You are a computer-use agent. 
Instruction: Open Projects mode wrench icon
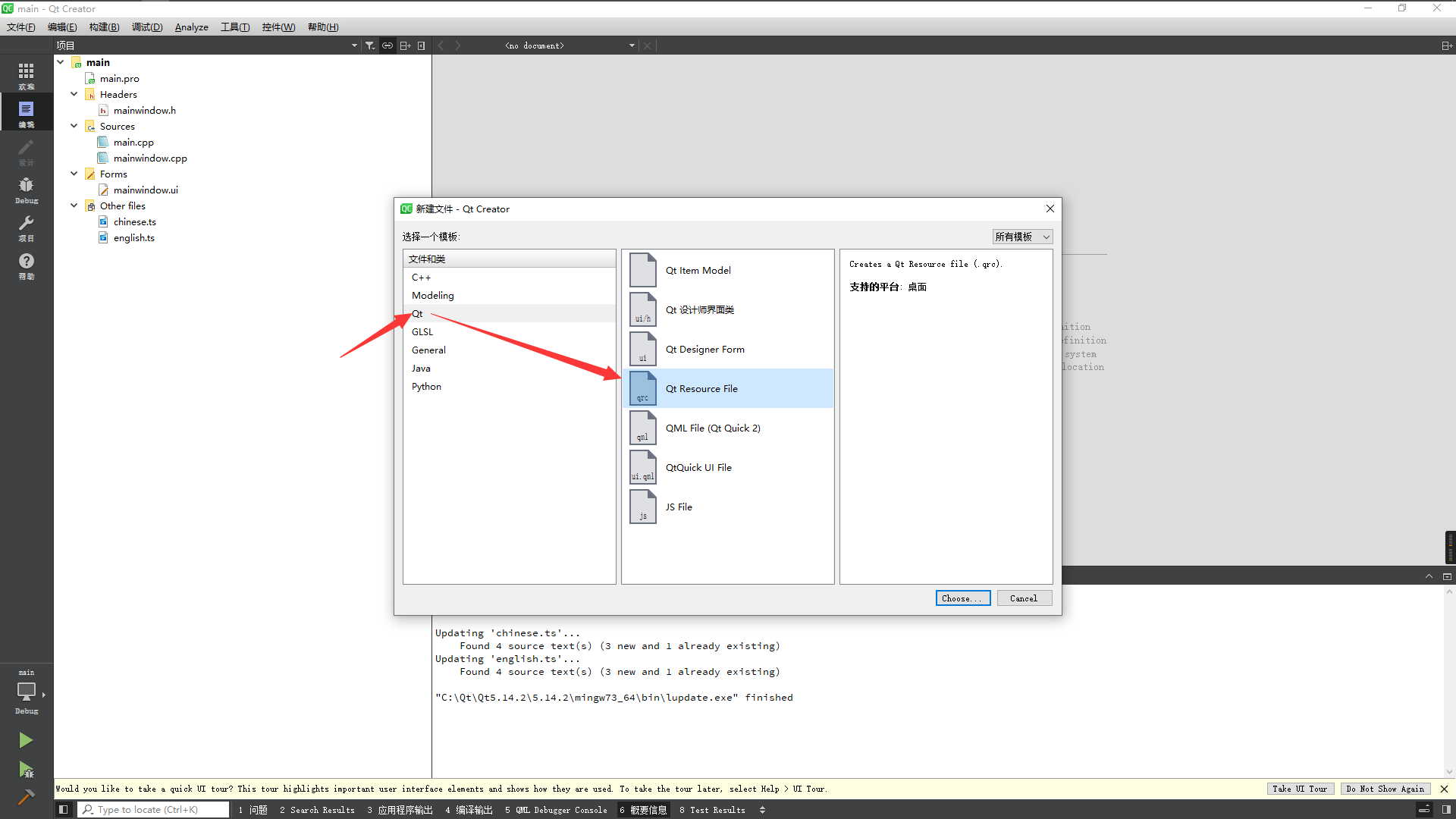pos(27,227)
